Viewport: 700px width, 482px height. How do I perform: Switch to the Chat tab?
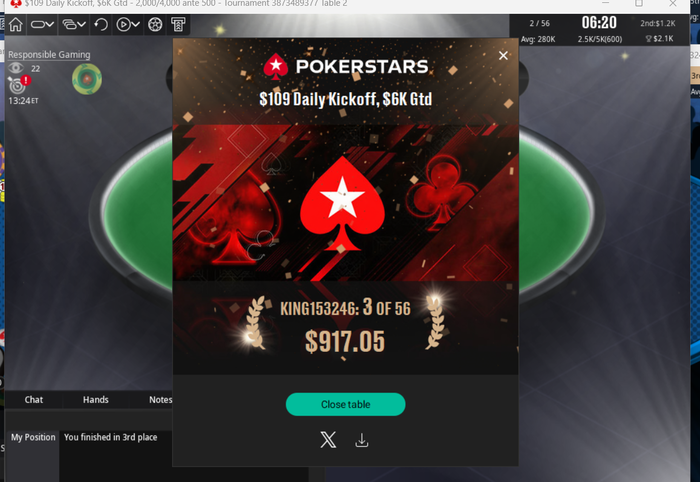[x=34, y=400]
